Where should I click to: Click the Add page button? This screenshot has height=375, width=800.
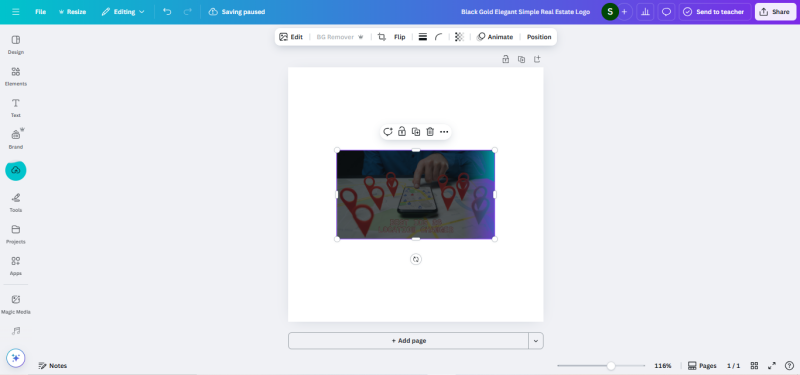(408, 341)
